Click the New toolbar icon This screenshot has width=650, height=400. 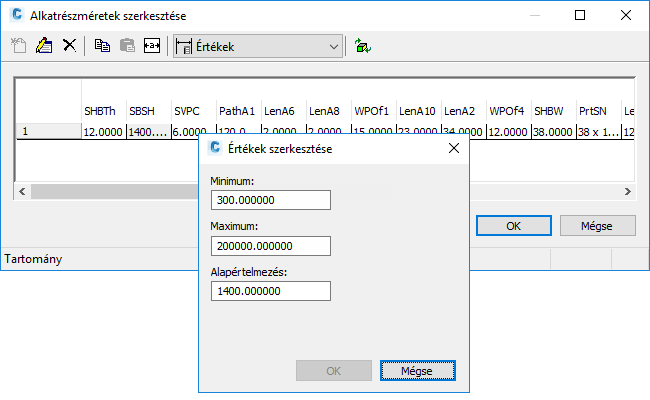19,46
